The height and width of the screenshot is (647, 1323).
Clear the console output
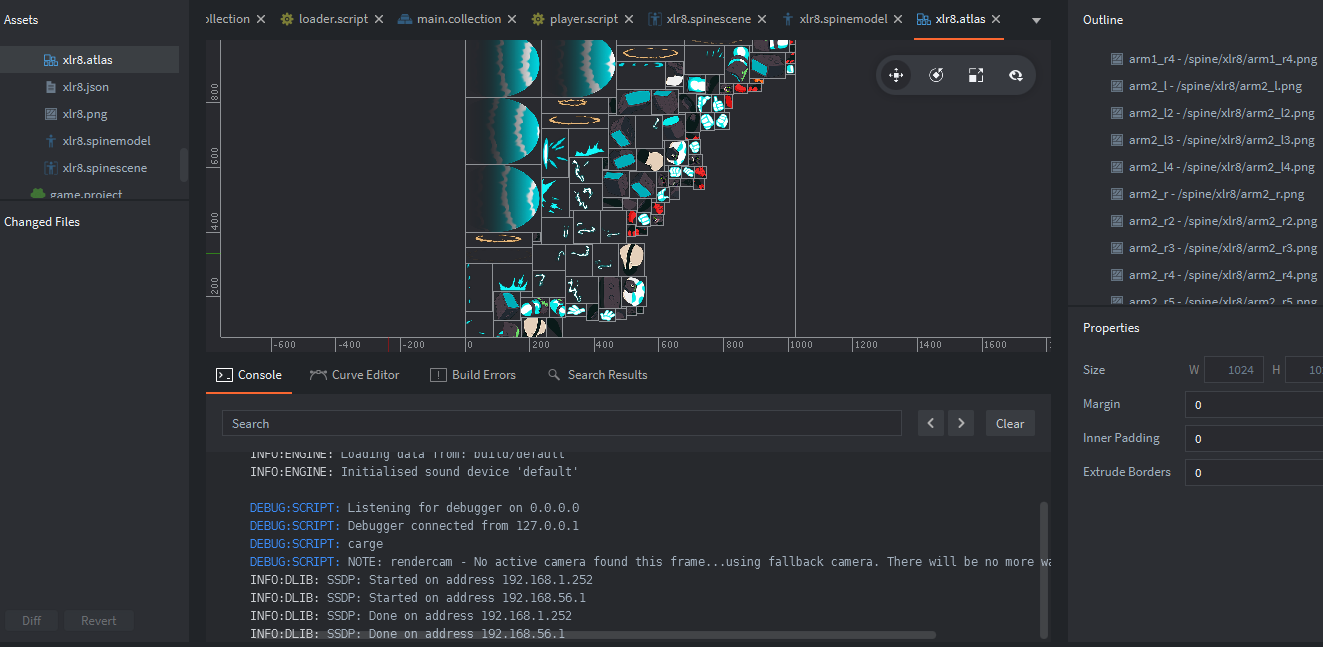click(x=1010, y=423)
